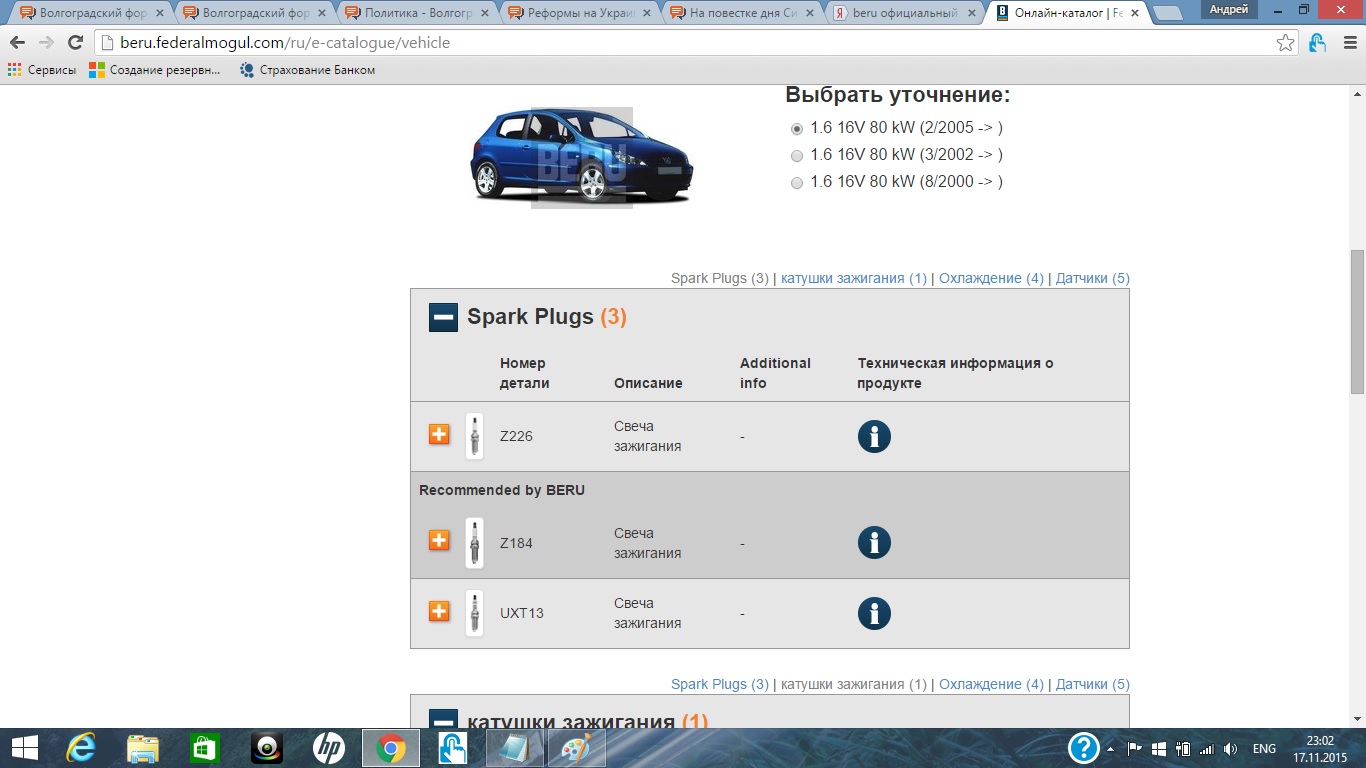1366x768 pixels.
Task: Click the Z184 spark plug thumbnail
Action: [474, 543]
